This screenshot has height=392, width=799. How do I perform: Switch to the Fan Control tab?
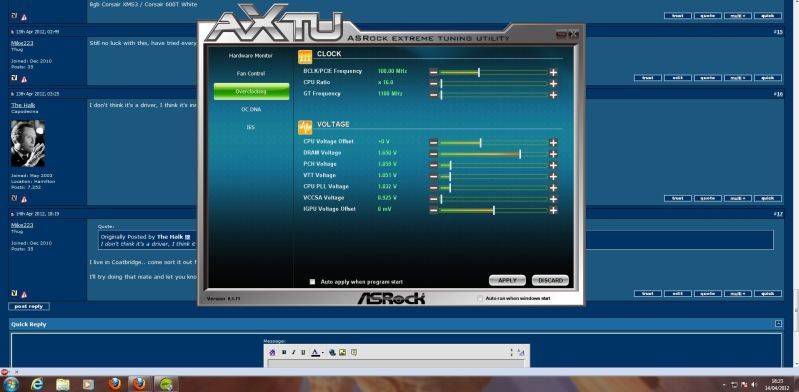point(251,73)
